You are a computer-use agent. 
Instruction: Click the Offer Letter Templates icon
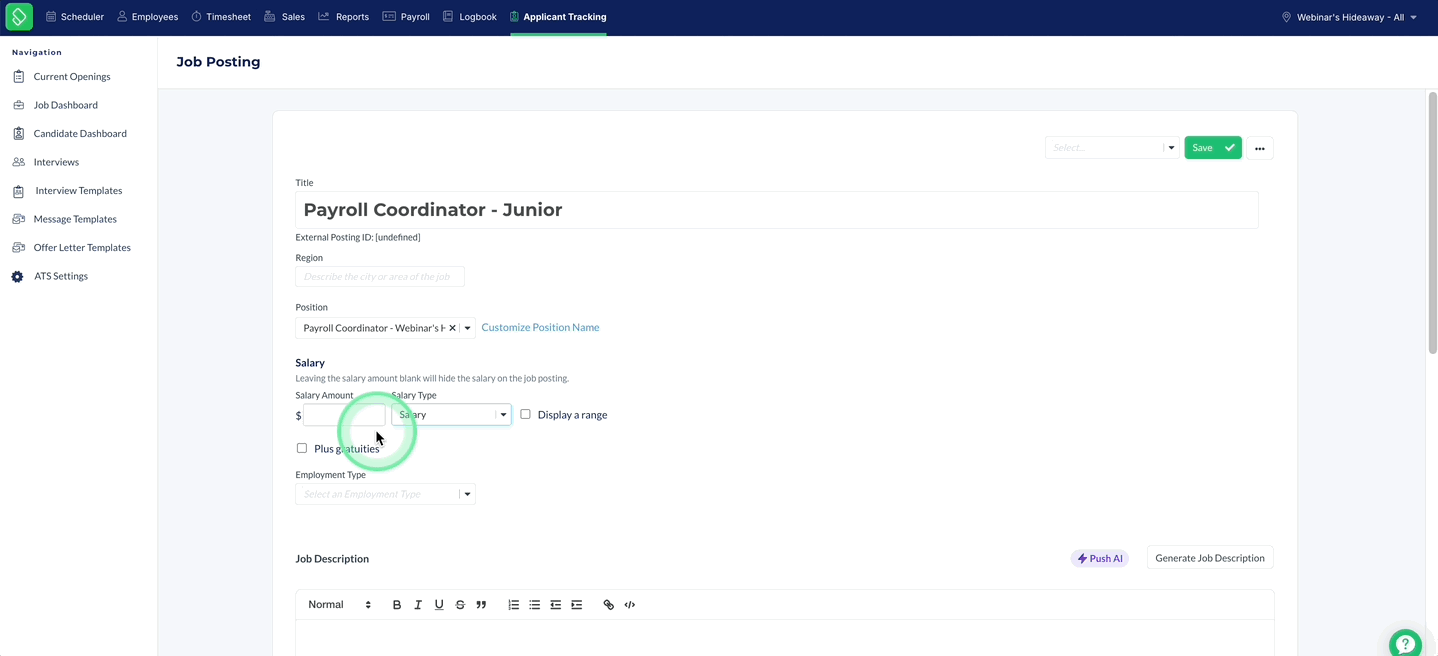[x=18, y=248]
